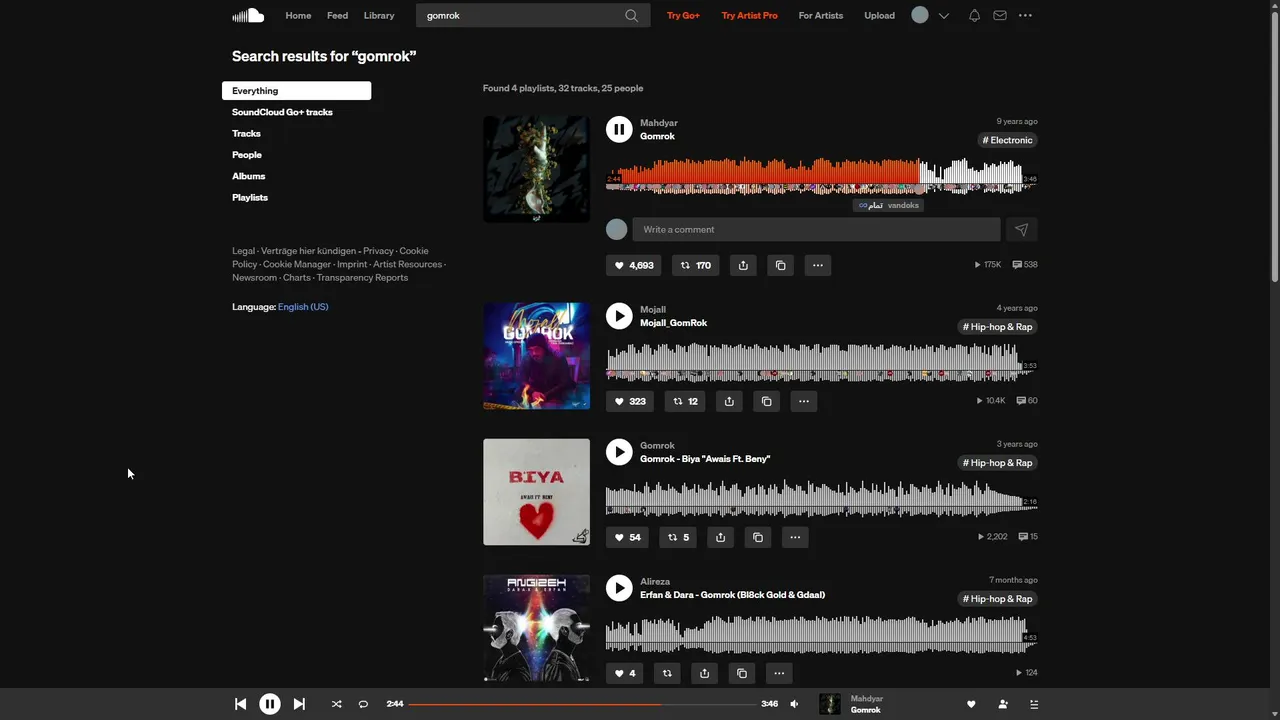Like the Mojall_GomRok track with 323 likes

coord(630,401)
